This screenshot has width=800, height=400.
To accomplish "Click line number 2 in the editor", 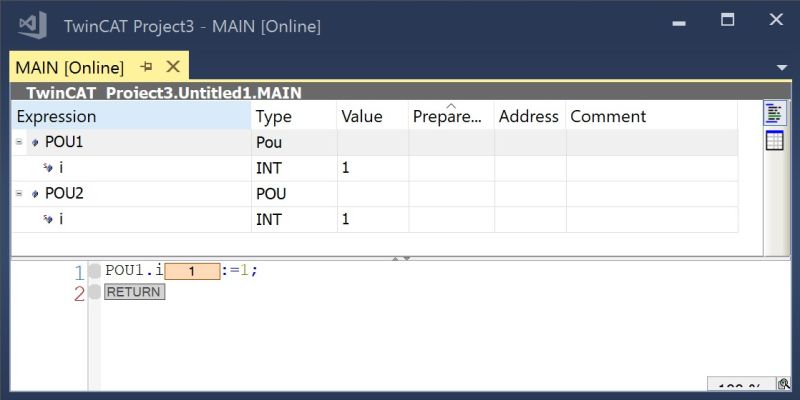I will click(x=79, y=294).
